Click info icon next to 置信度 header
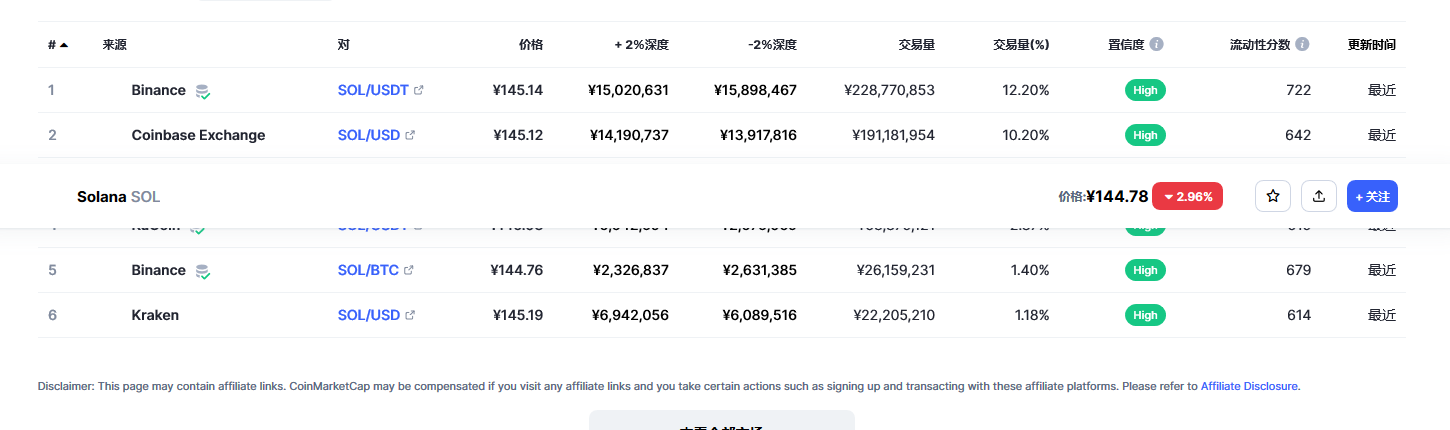This screenshot has height=430, width=1450. point(1156,45)
